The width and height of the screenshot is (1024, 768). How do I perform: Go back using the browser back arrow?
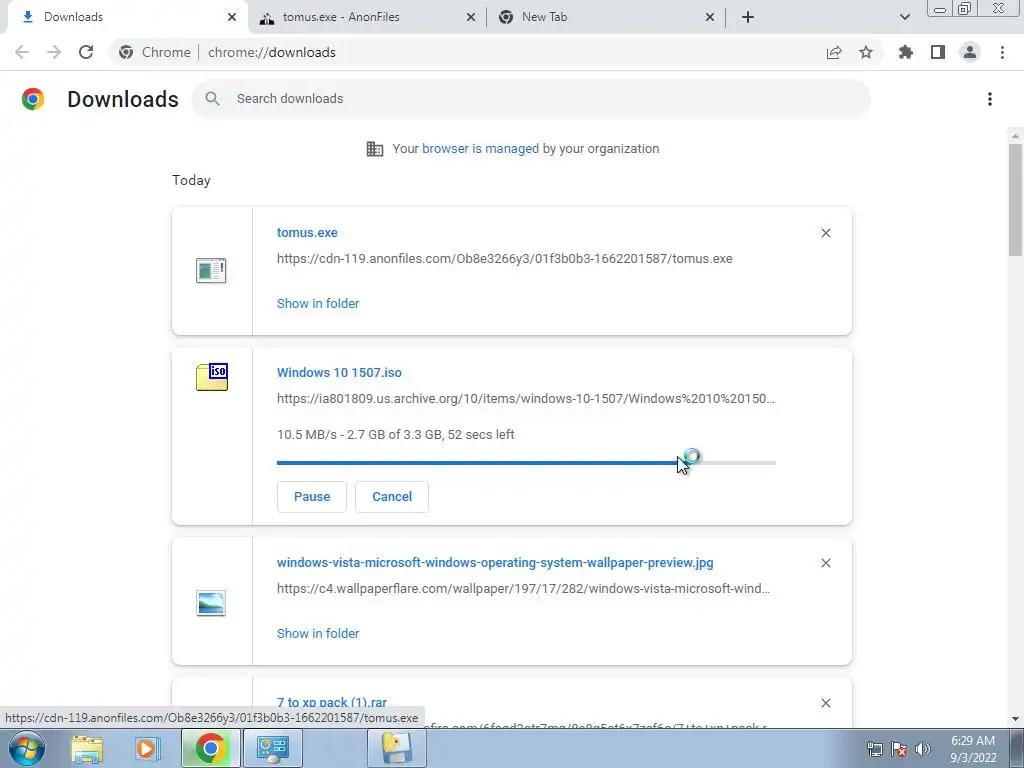(x=22, y=52)
